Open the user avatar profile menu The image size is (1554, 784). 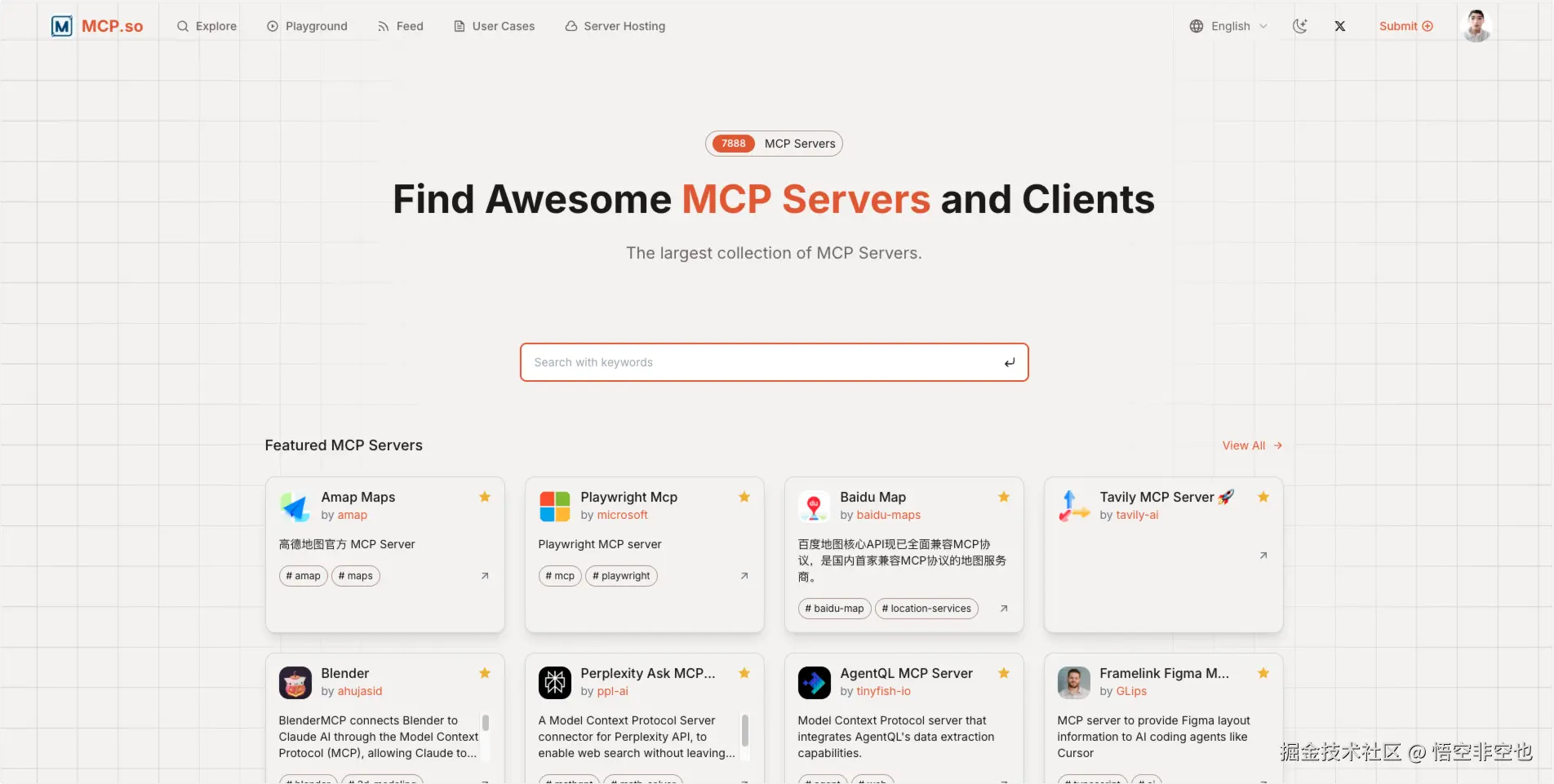coord(1476,26)
